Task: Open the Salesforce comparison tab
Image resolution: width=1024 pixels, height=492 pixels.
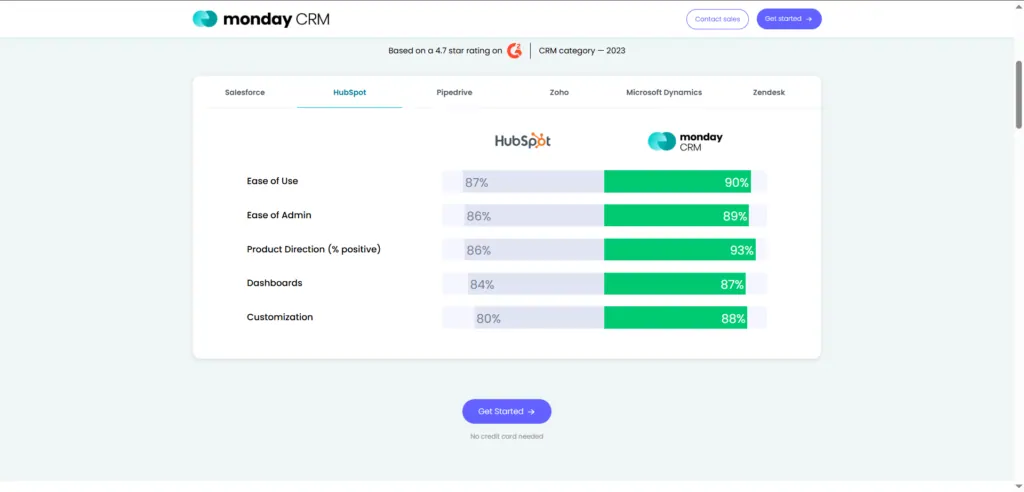Action: pos(245,92)
